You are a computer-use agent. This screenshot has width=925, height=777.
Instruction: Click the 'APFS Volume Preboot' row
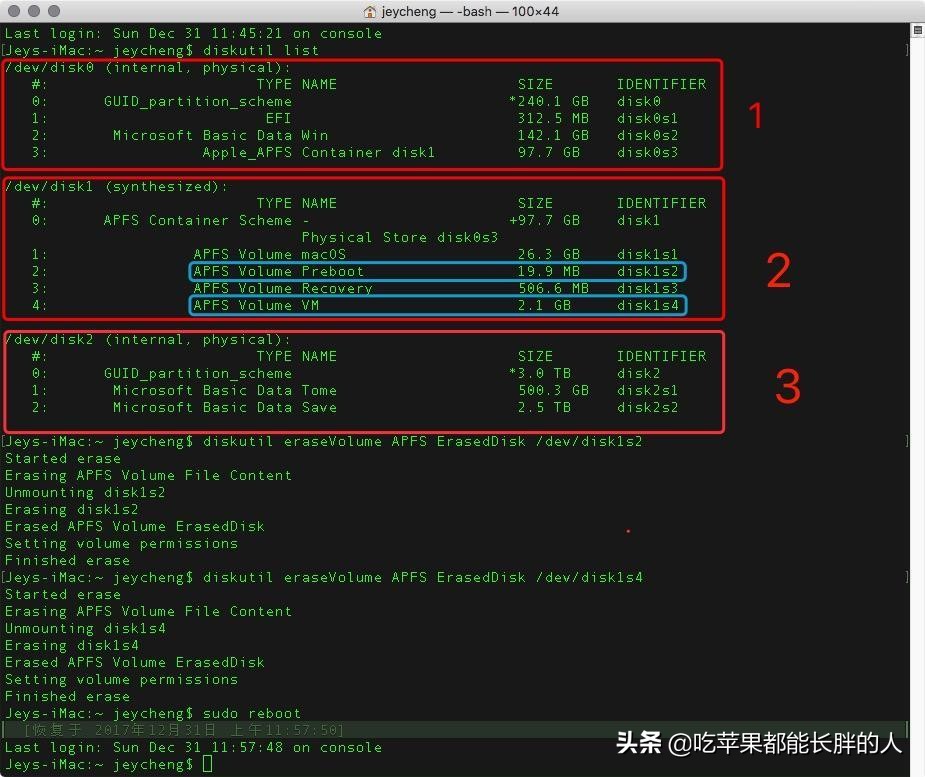pyautogui.click(x=437, y=271)
